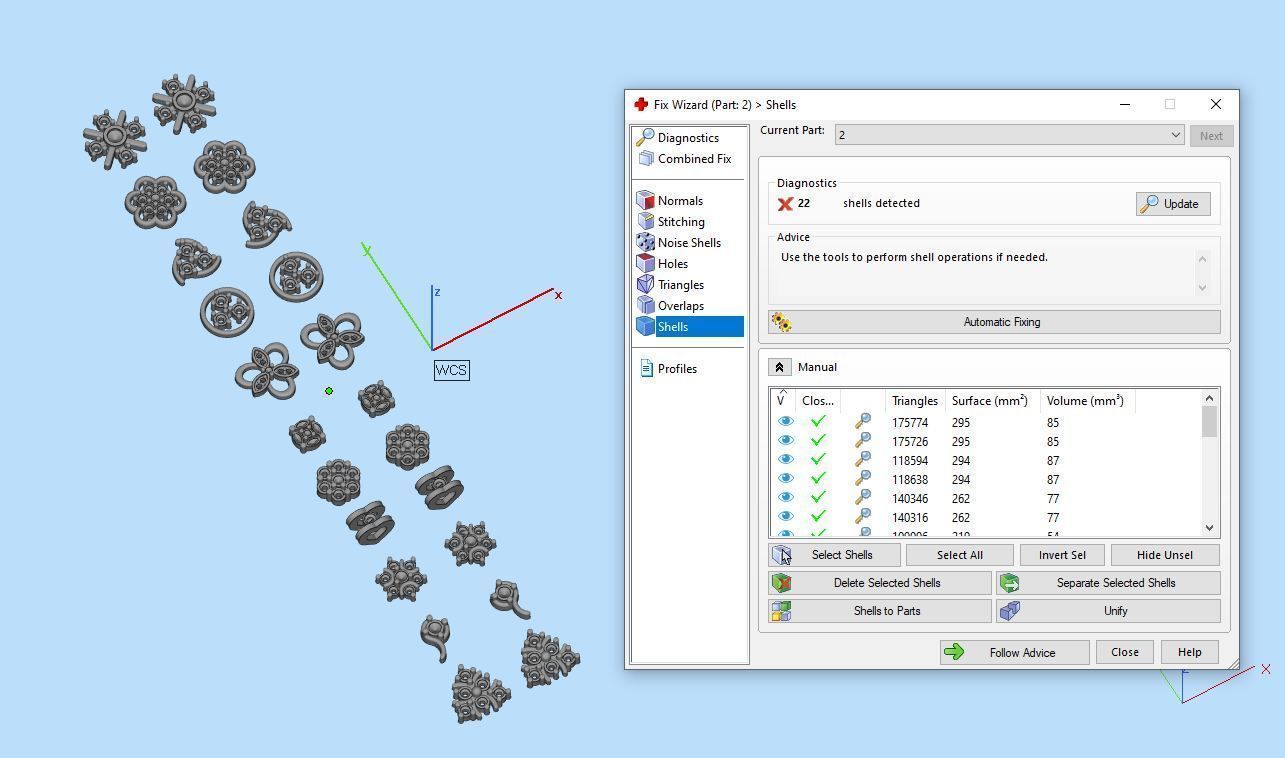Click the Select Shells button
Viewport: 1285px width, 758px height.
tap(834, 555)
